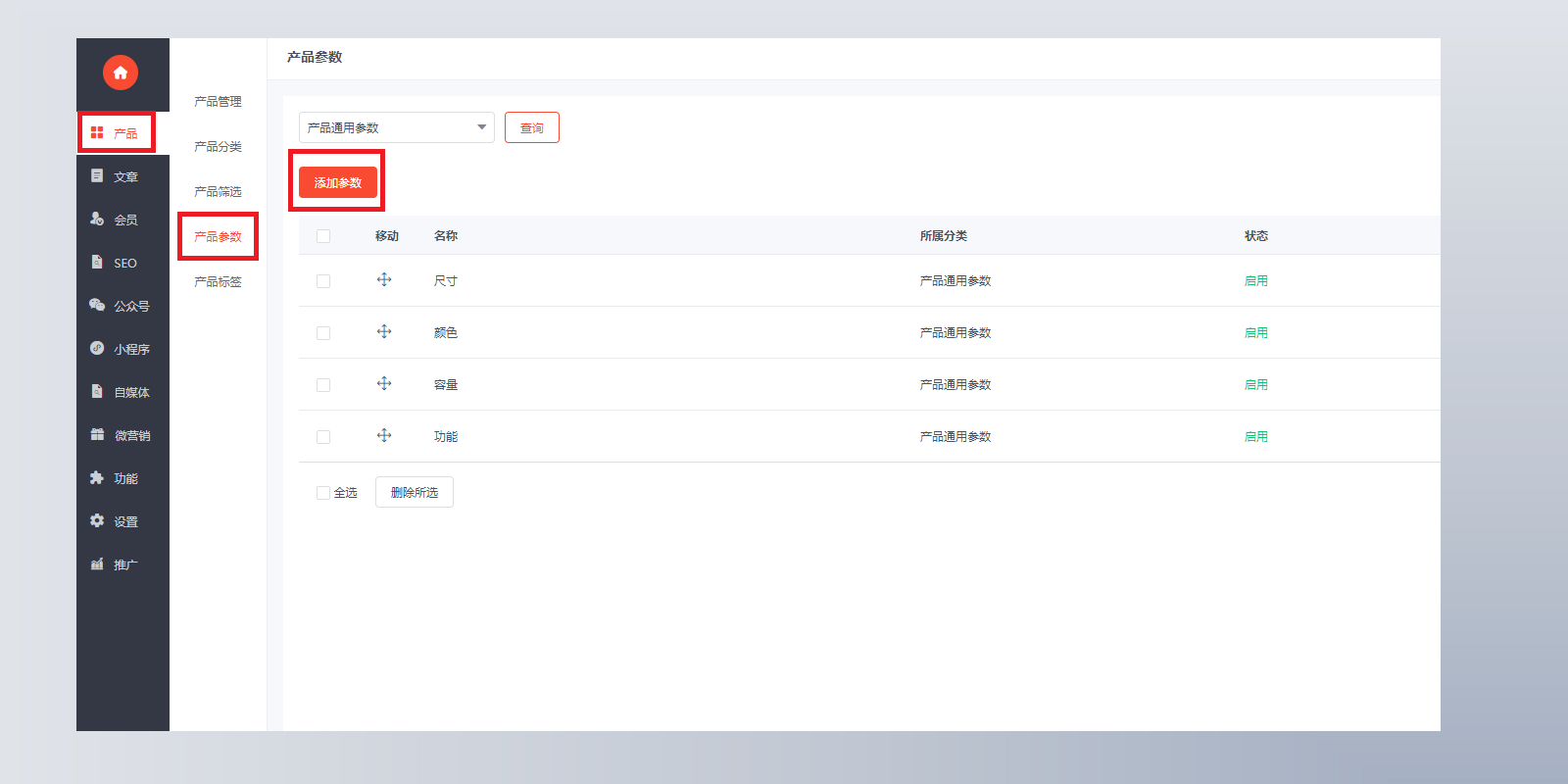The width and height of the screenshot is (1568, 784).
Task: Open 产品管理 submenu item
Action: [x=218, y=102]
